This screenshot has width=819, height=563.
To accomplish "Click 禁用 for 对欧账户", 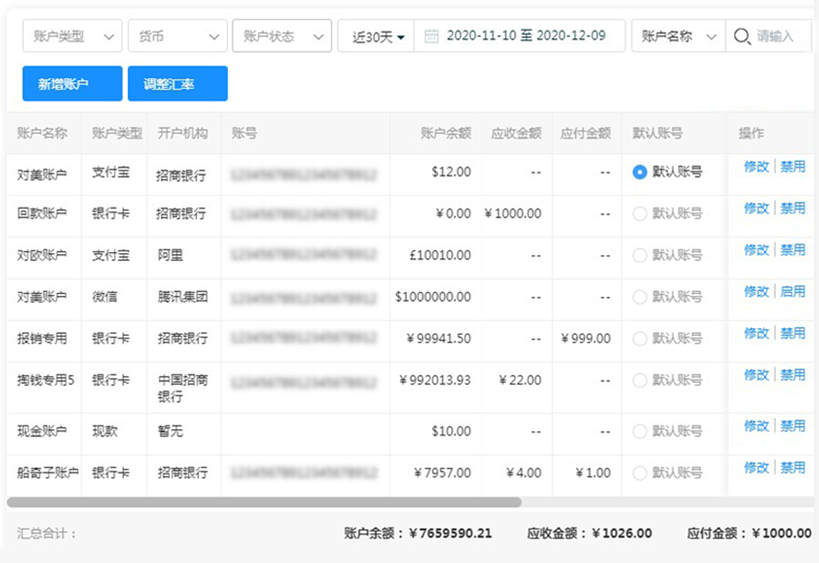I will point(792,250).
